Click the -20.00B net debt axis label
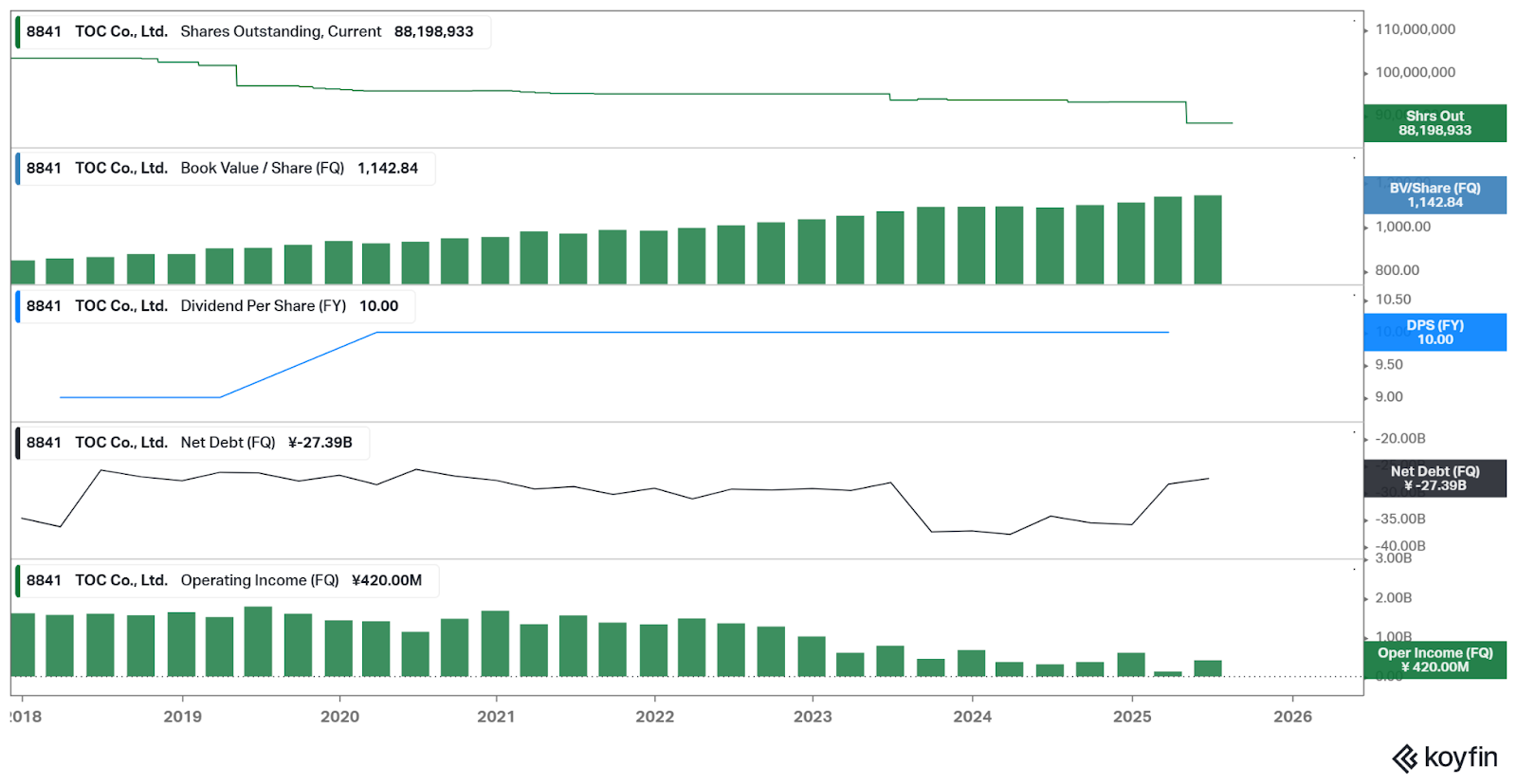Viewport: 1517px width, 784px height. click(x=1399, y=439)
